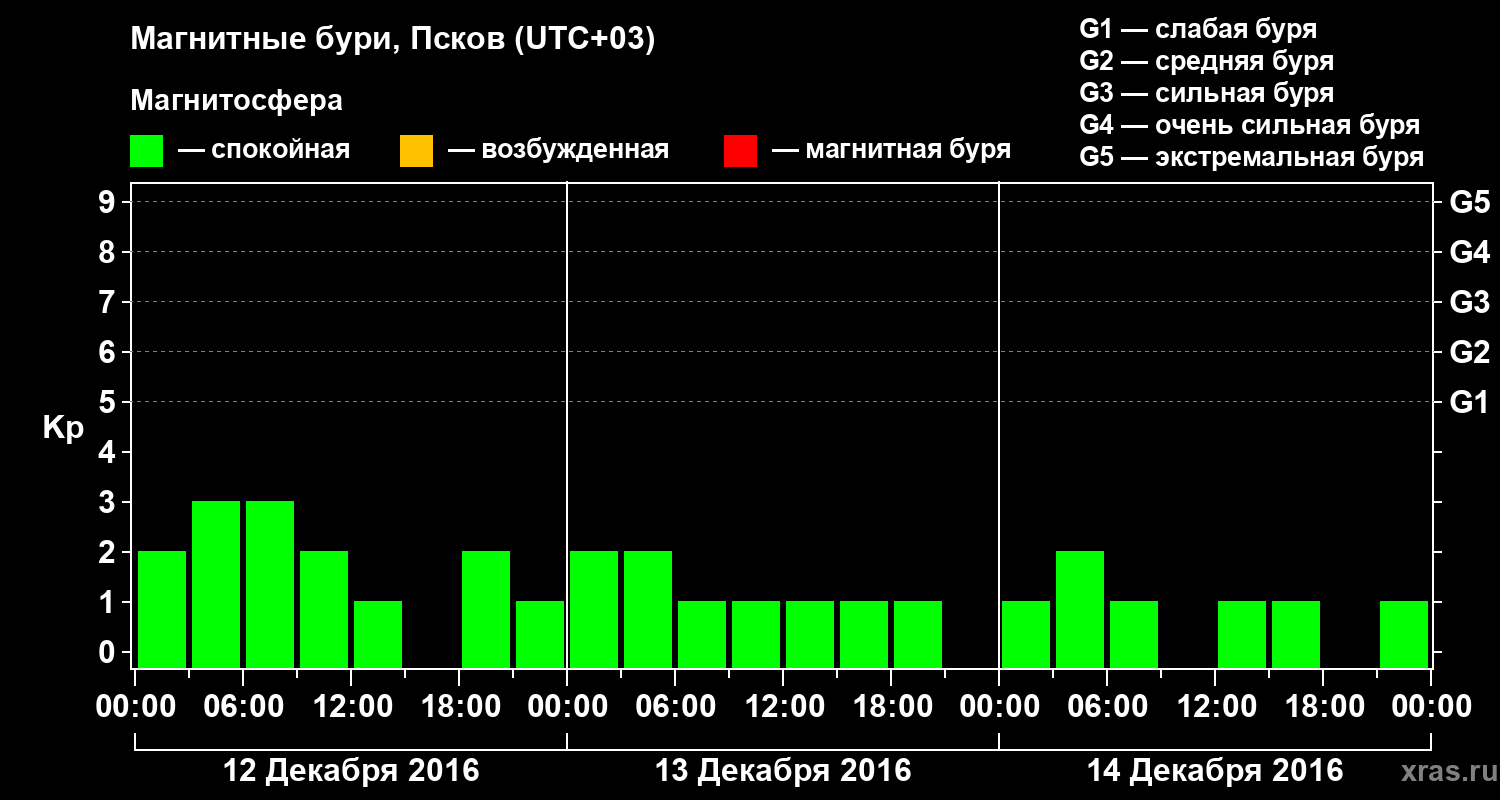
Task: Click 14 December's 12:00–15:00 bar (Kp 1)
Action: [1242, 634]
